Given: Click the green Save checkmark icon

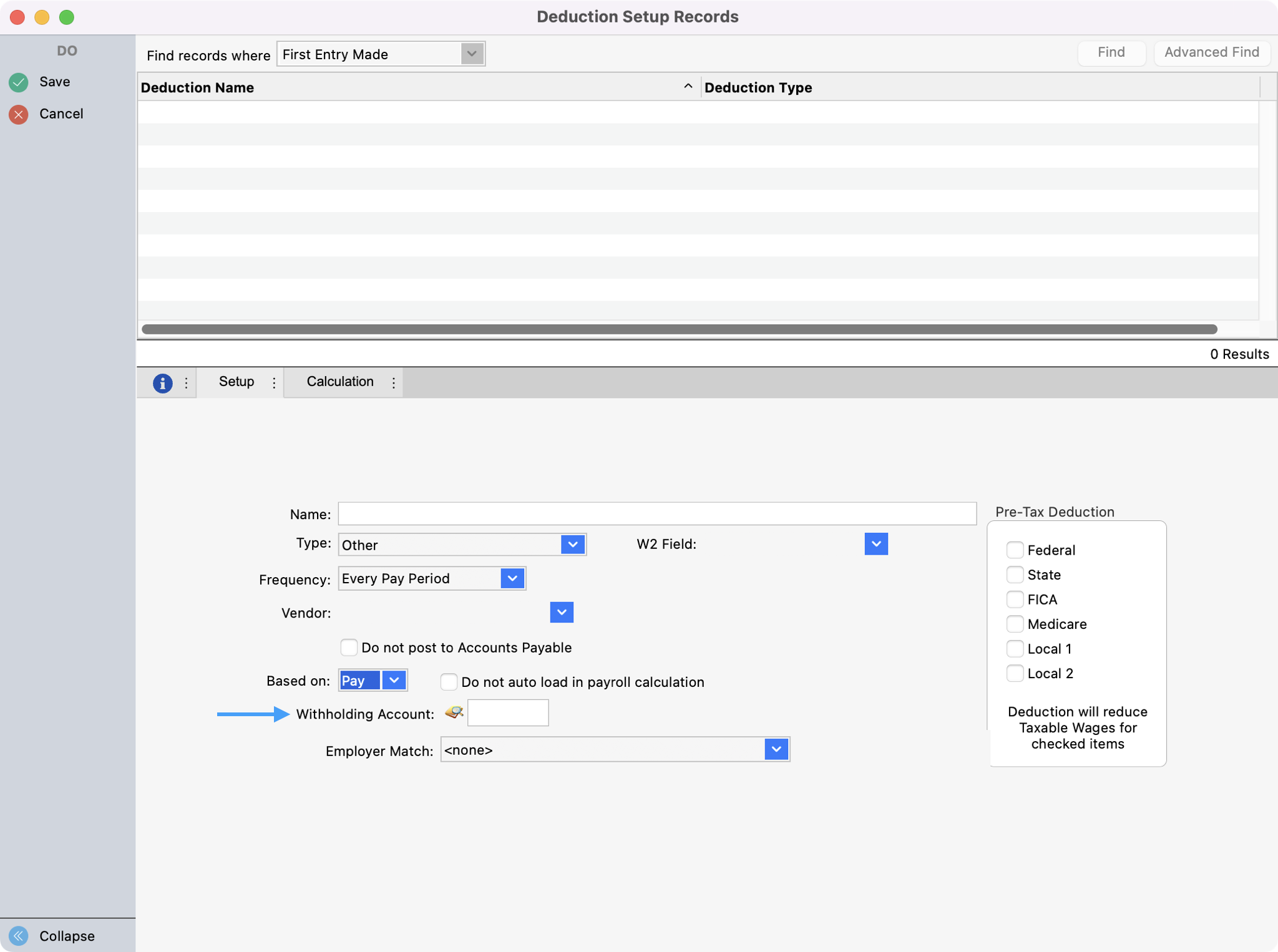Looking at the screenshot, I should point(19,82).
